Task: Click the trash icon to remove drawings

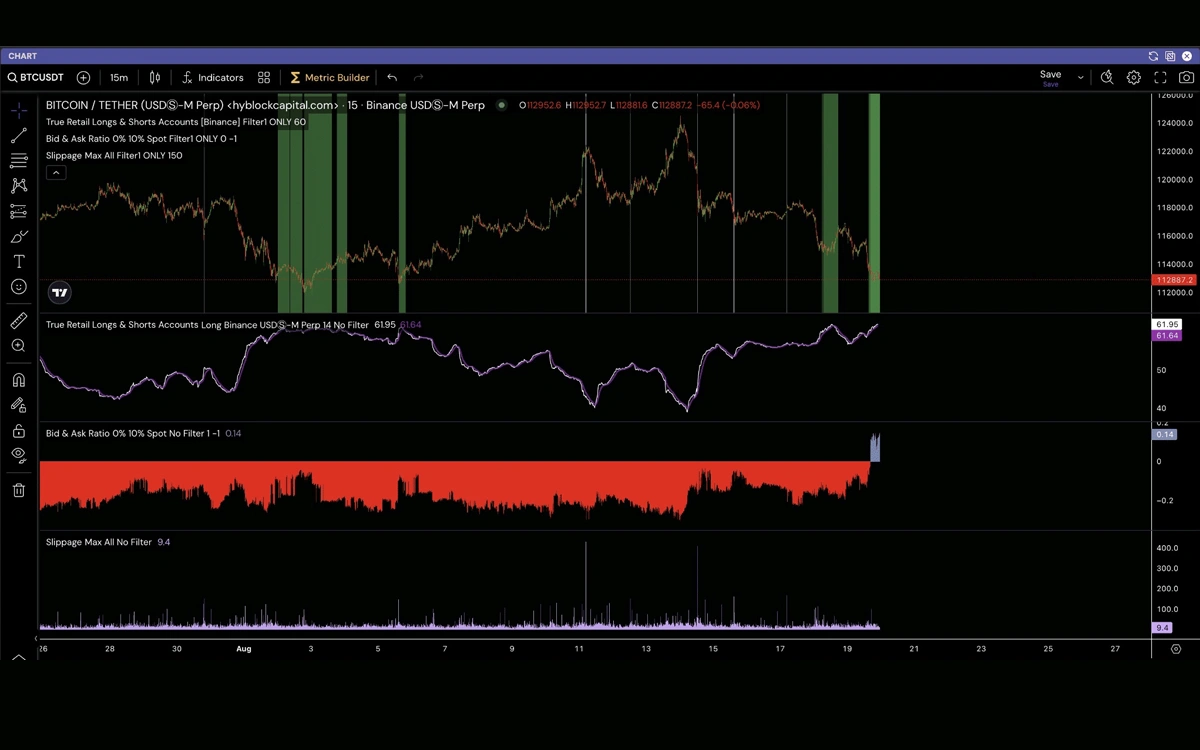Action: (19, 490)
